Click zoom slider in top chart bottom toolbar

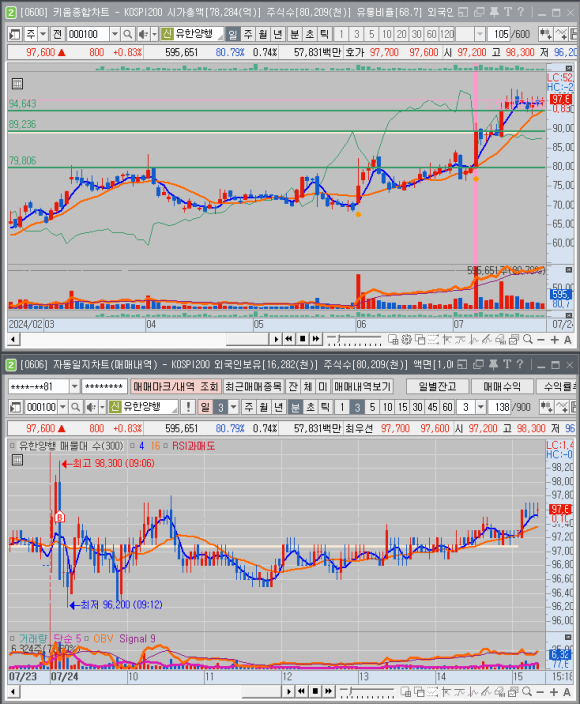[354, 340]
